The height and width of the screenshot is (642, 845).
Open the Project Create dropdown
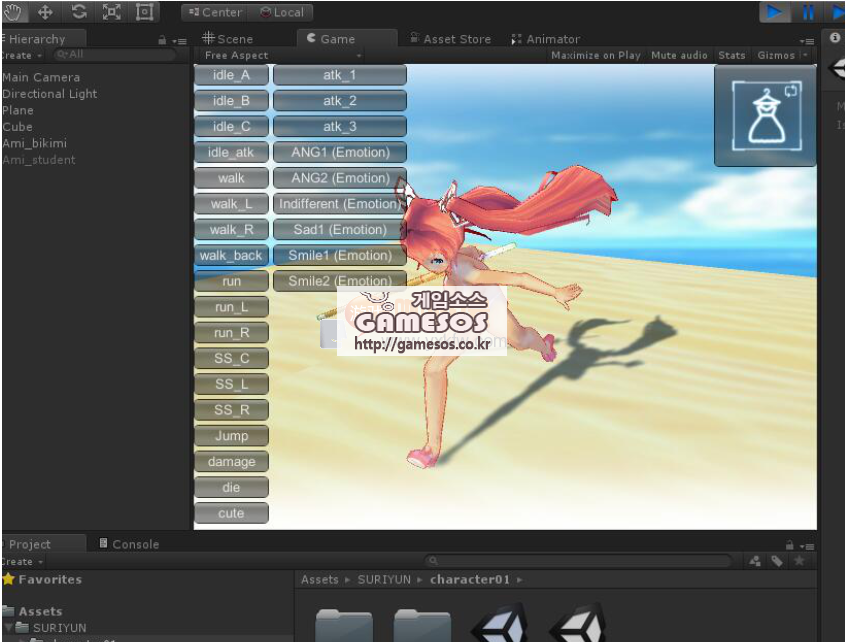pyautogui.click(x=22, y=562)
